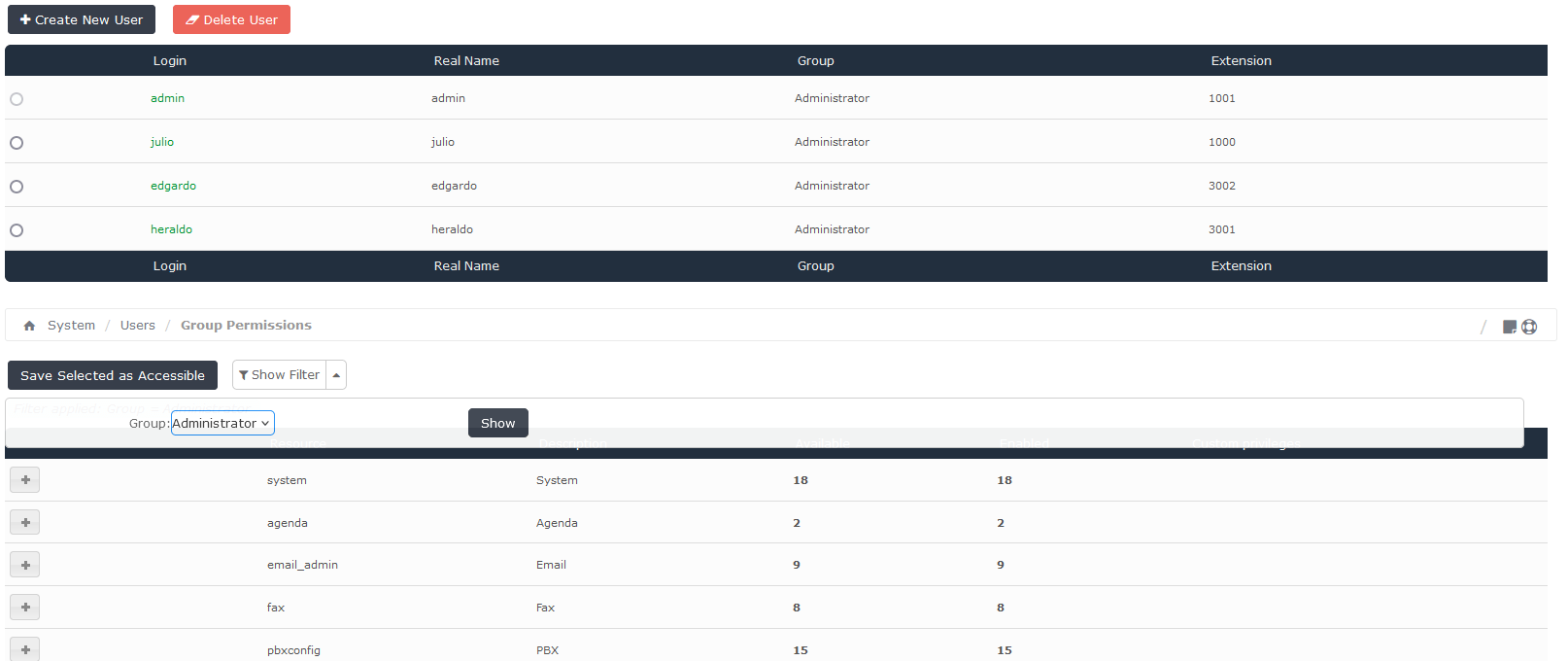Open the sticky note icon
This screenshot has height=661, width=1568.
tap(1509, 327)
